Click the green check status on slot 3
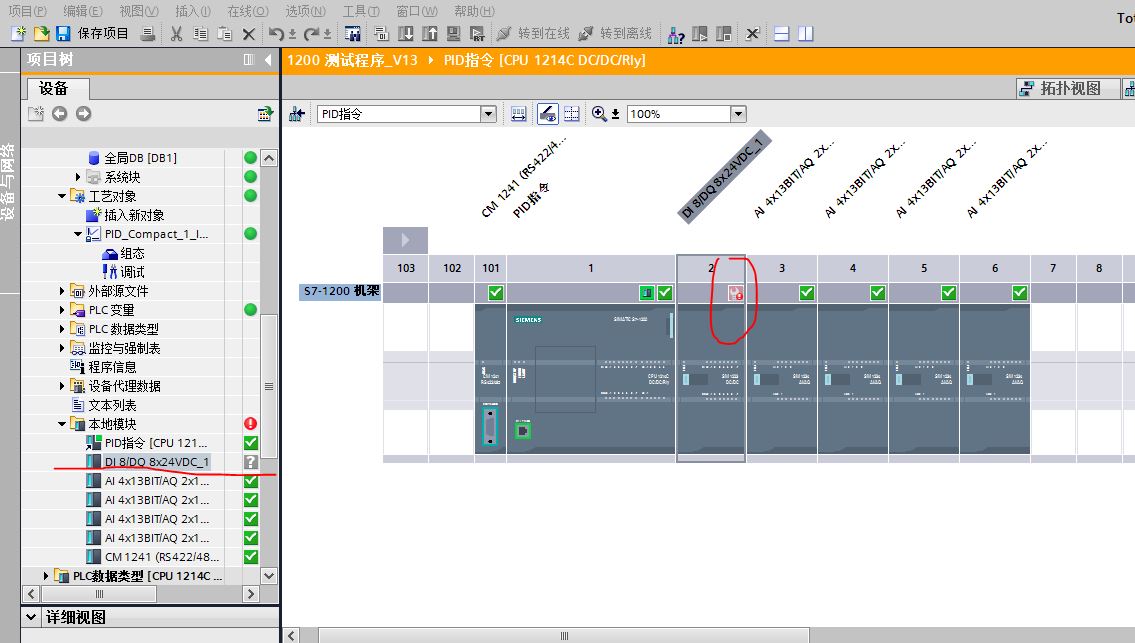 [806, 293]
